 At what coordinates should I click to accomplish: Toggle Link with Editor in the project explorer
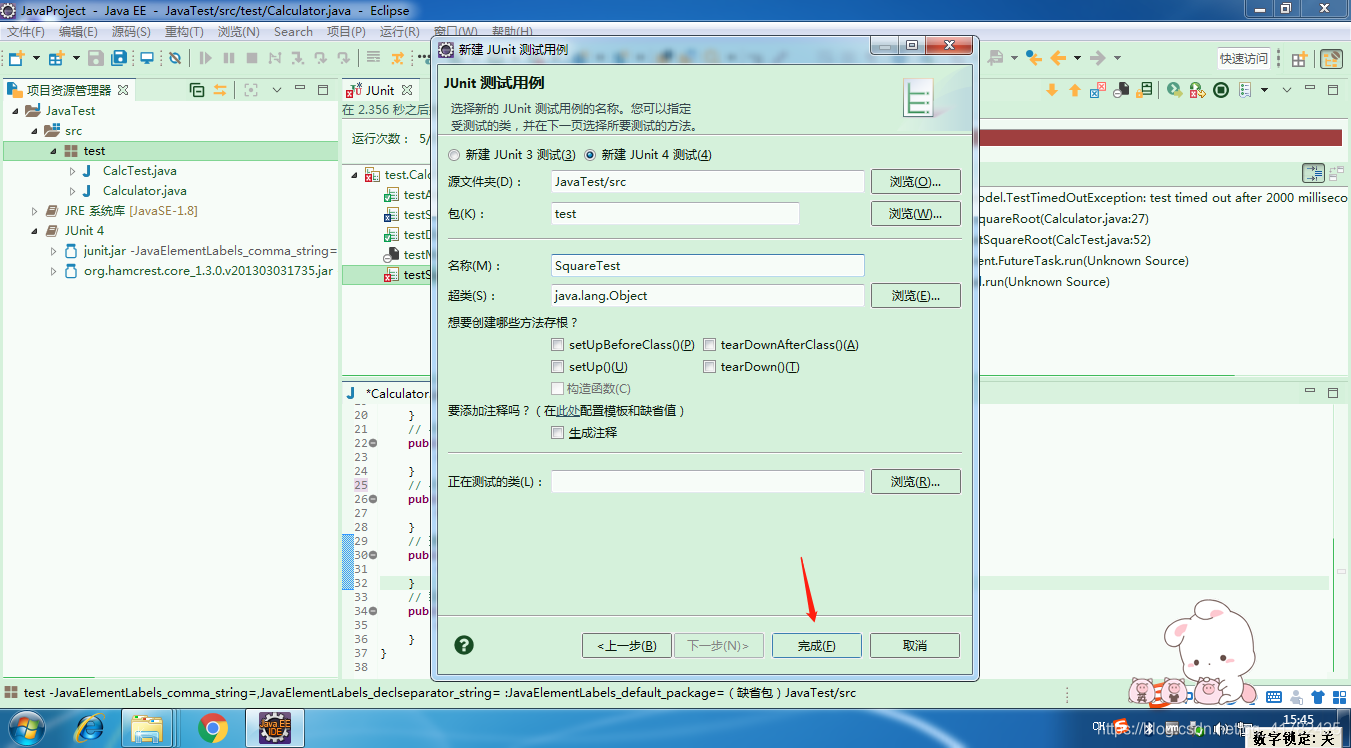[x=220, y=90]
